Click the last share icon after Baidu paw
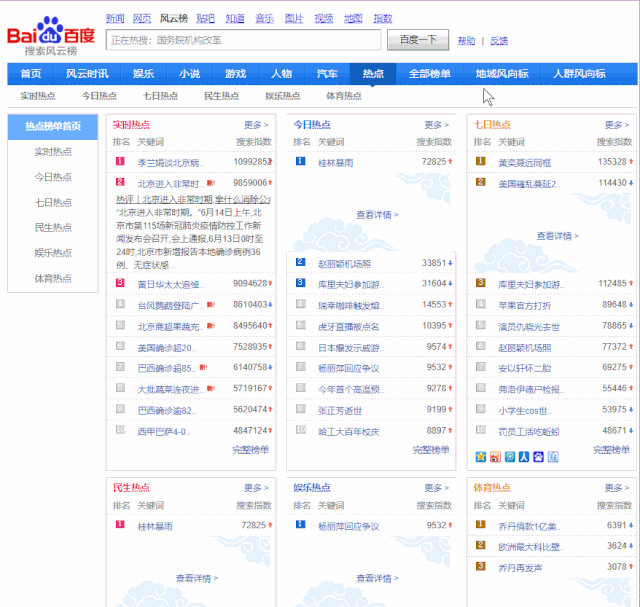Image resolution: width=640 pixels, height=607 pixels. 553,457
